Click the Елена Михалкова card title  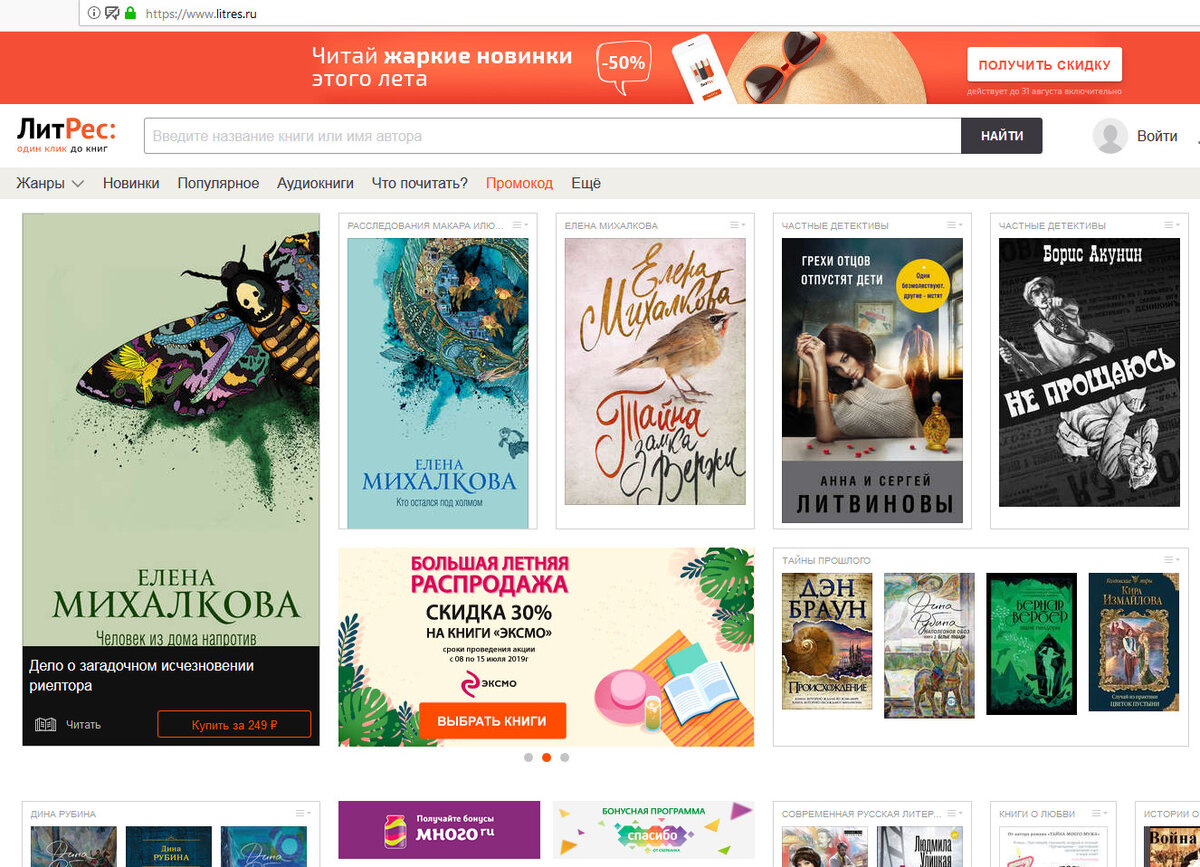[x=611, y=225]
